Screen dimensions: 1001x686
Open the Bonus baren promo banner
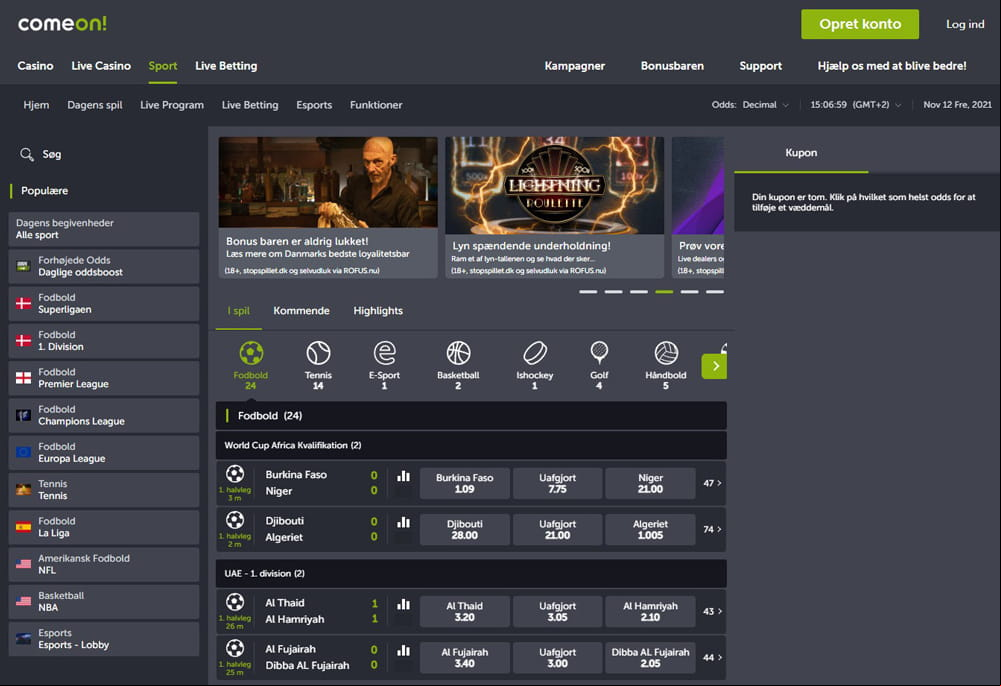tap(328, 207)
